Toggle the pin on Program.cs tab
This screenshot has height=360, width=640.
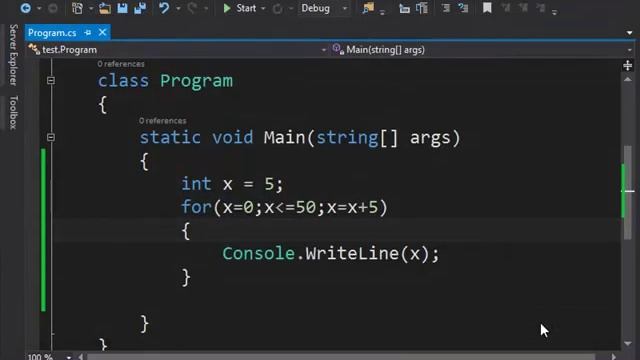click(x=88, y=32)
